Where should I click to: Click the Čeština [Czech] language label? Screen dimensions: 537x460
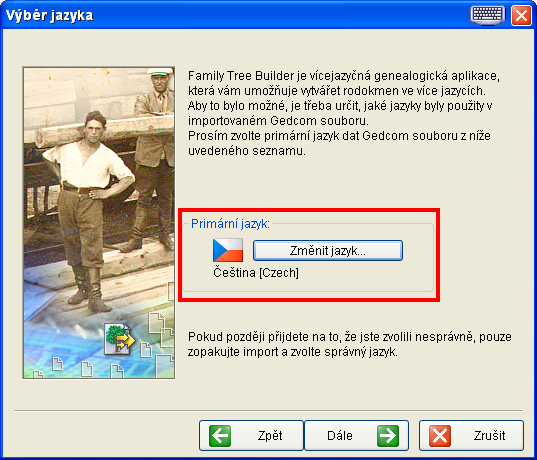pos(256,273)
